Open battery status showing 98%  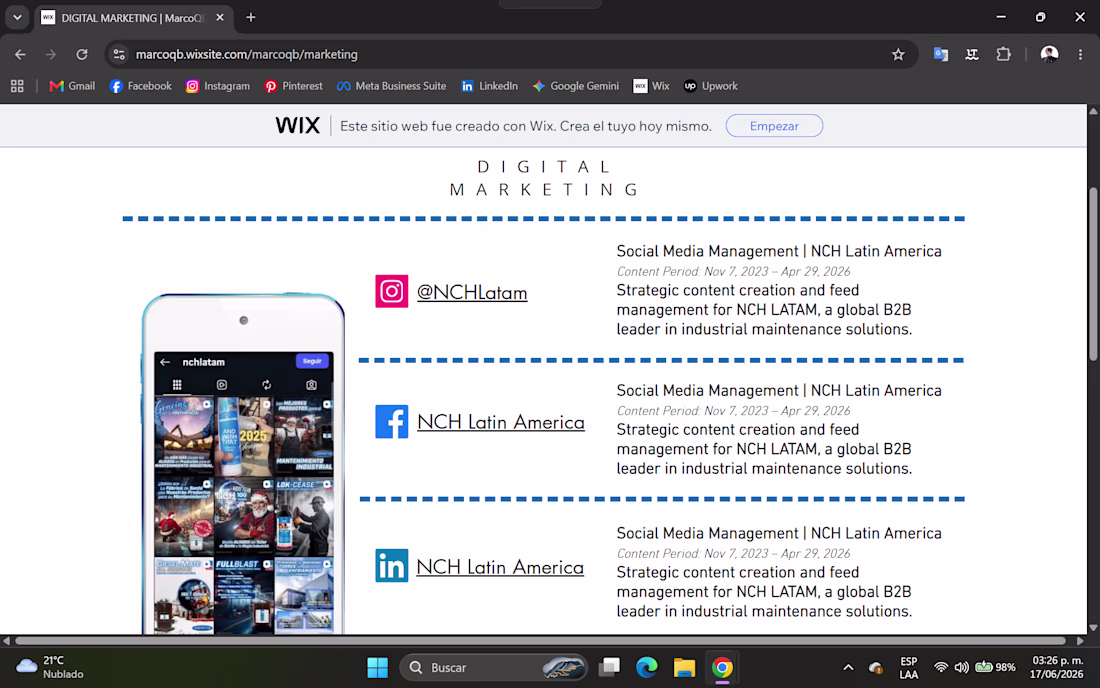995,668
